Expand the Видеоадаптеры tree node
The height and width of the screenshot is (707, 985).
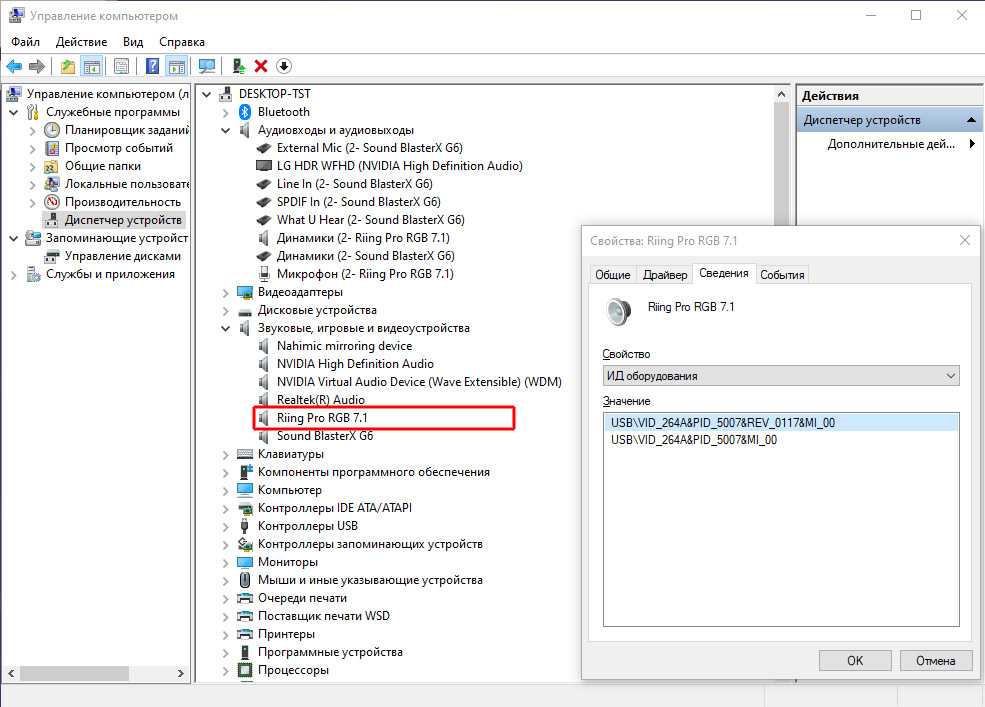click(x=224, y=292)
